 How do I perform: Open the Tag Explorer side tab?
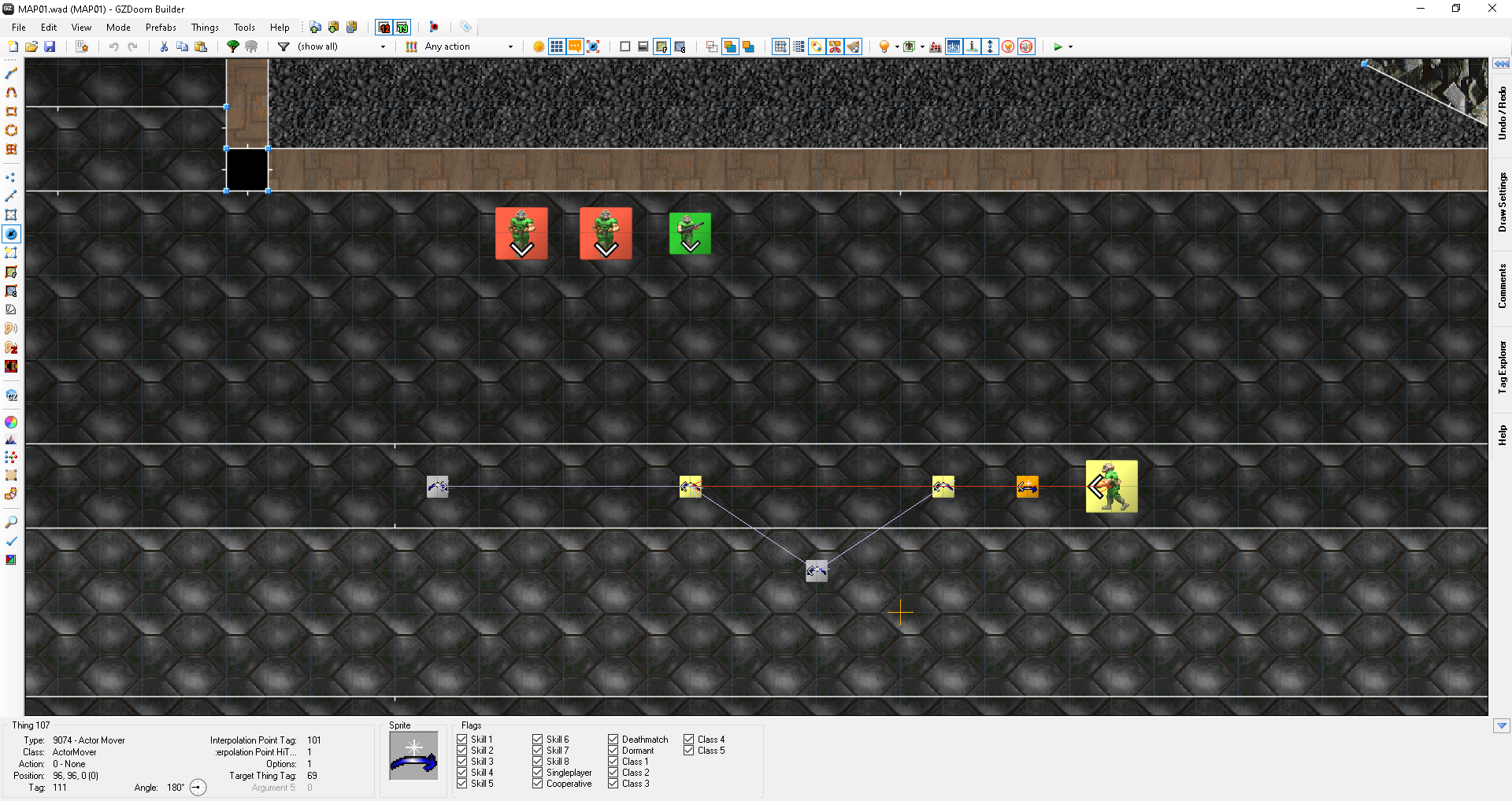1502,367
